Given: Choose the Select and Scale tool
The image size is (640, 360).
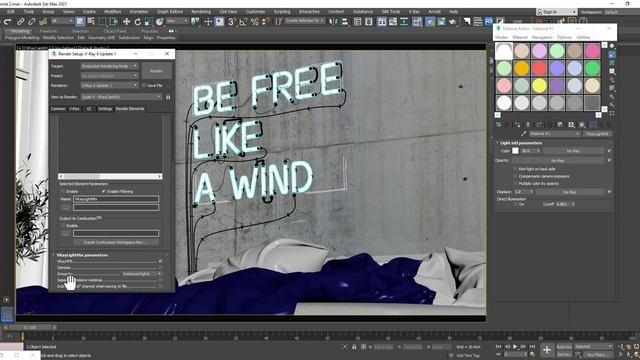Looking at the screenshot, I should [149, 21].
